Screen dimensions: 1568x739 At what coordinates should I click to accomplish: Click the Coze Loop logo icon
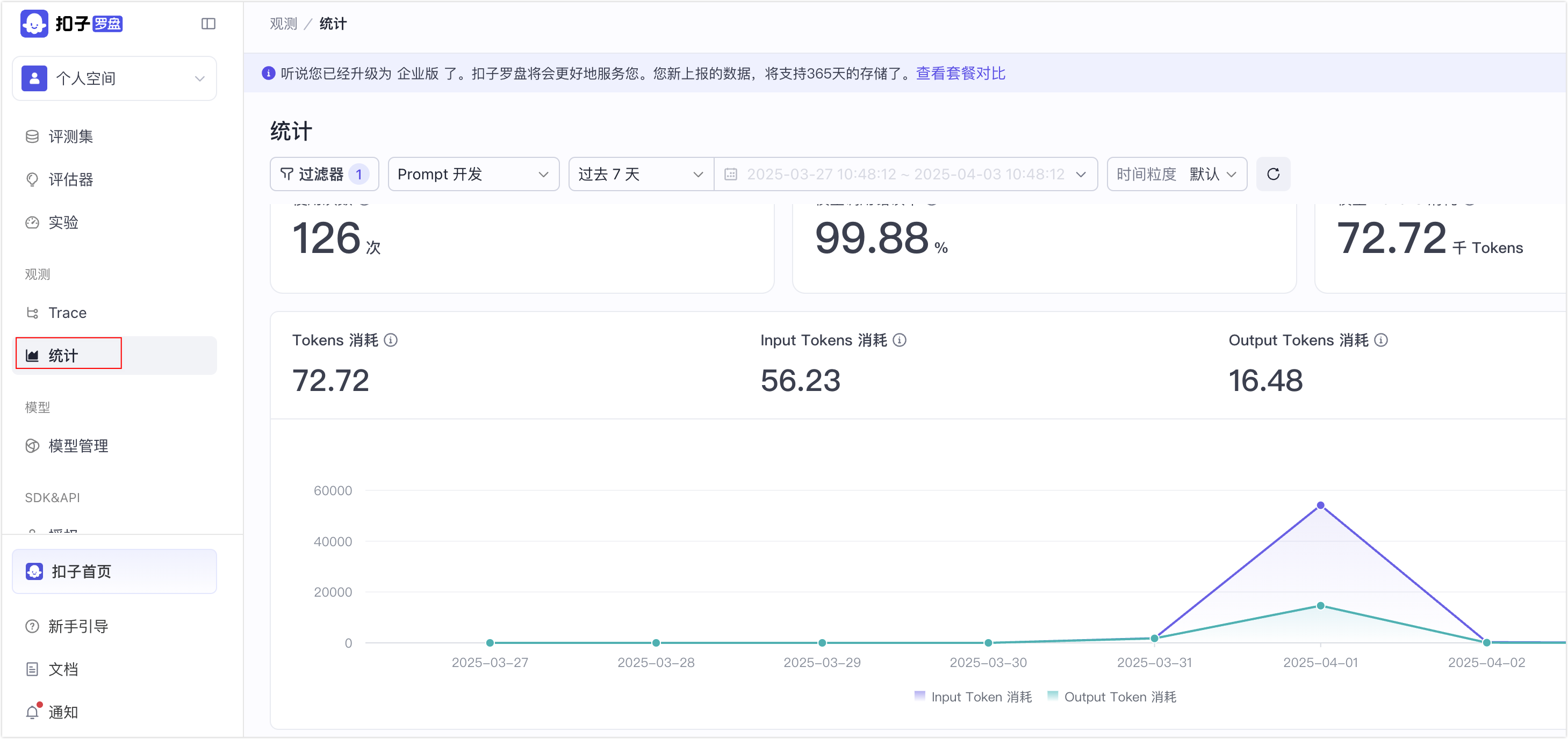34,24
